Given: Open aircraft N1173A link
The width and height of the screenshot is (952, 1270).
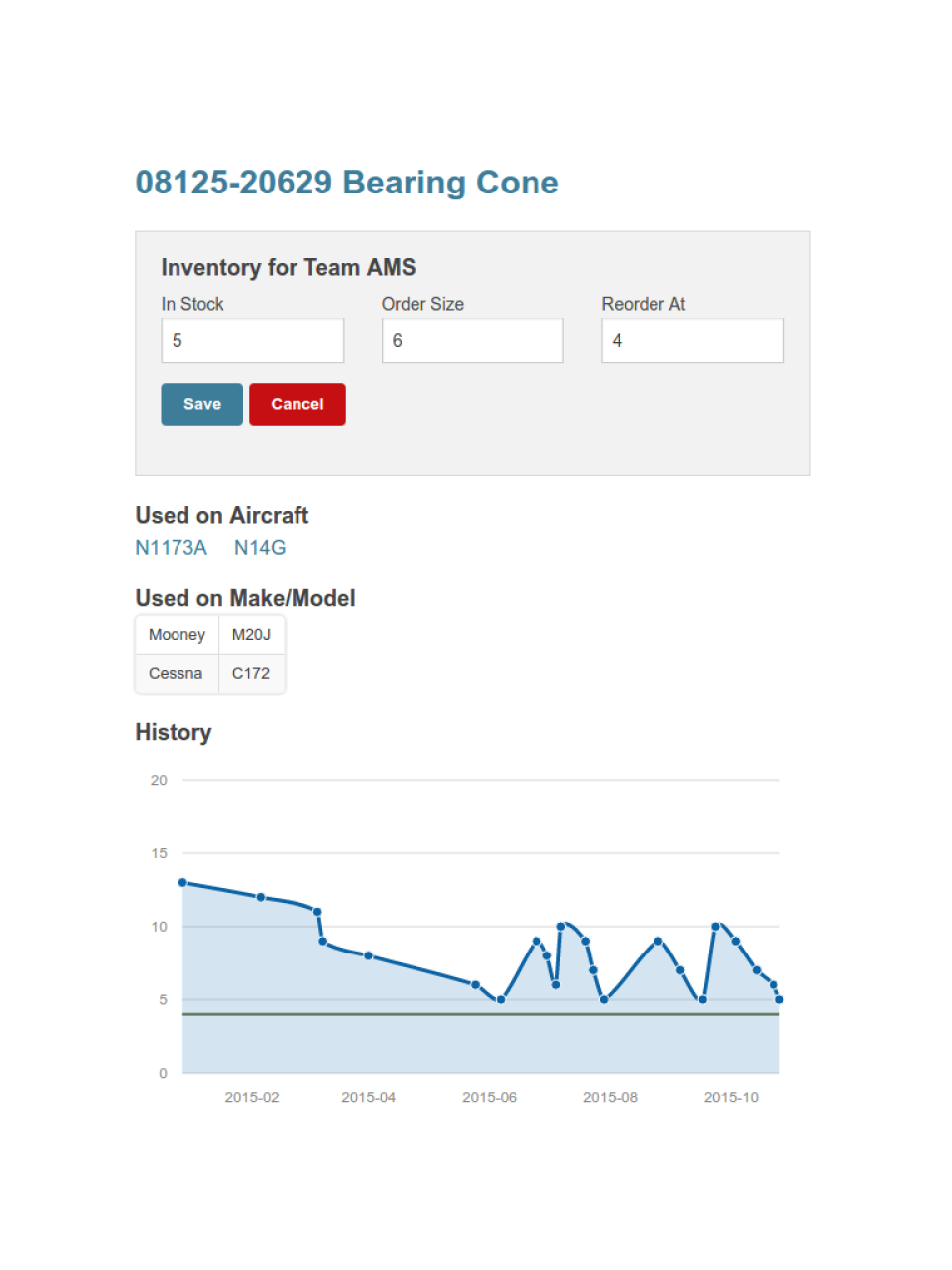Looking at the screenshot, I should click(x=171, y=548).
